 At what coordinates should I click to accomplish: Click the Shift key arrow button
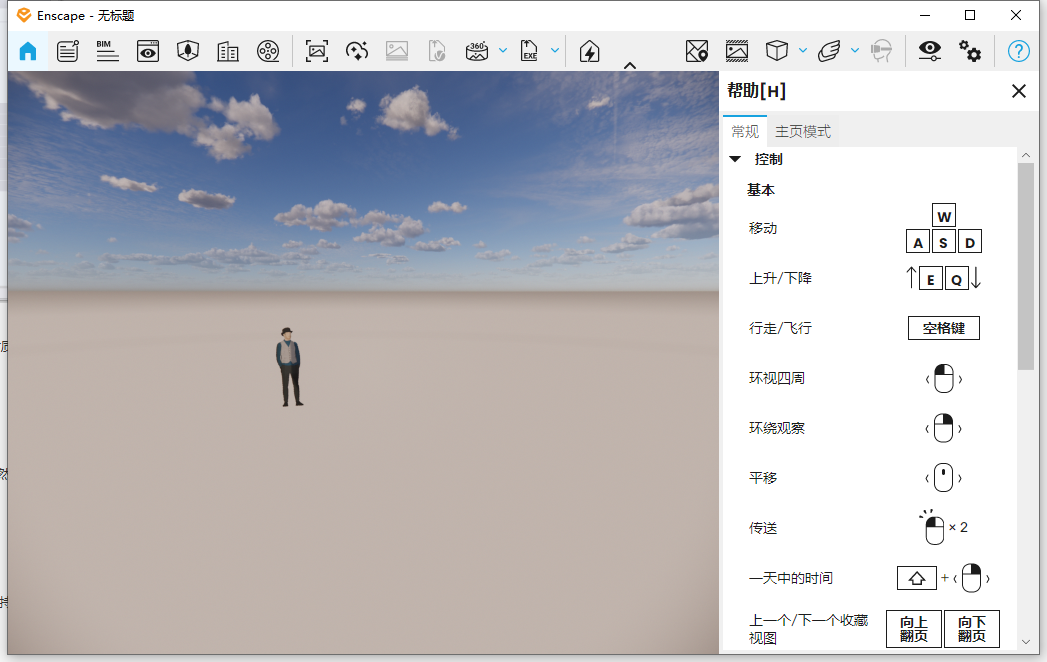click(917, 578)
